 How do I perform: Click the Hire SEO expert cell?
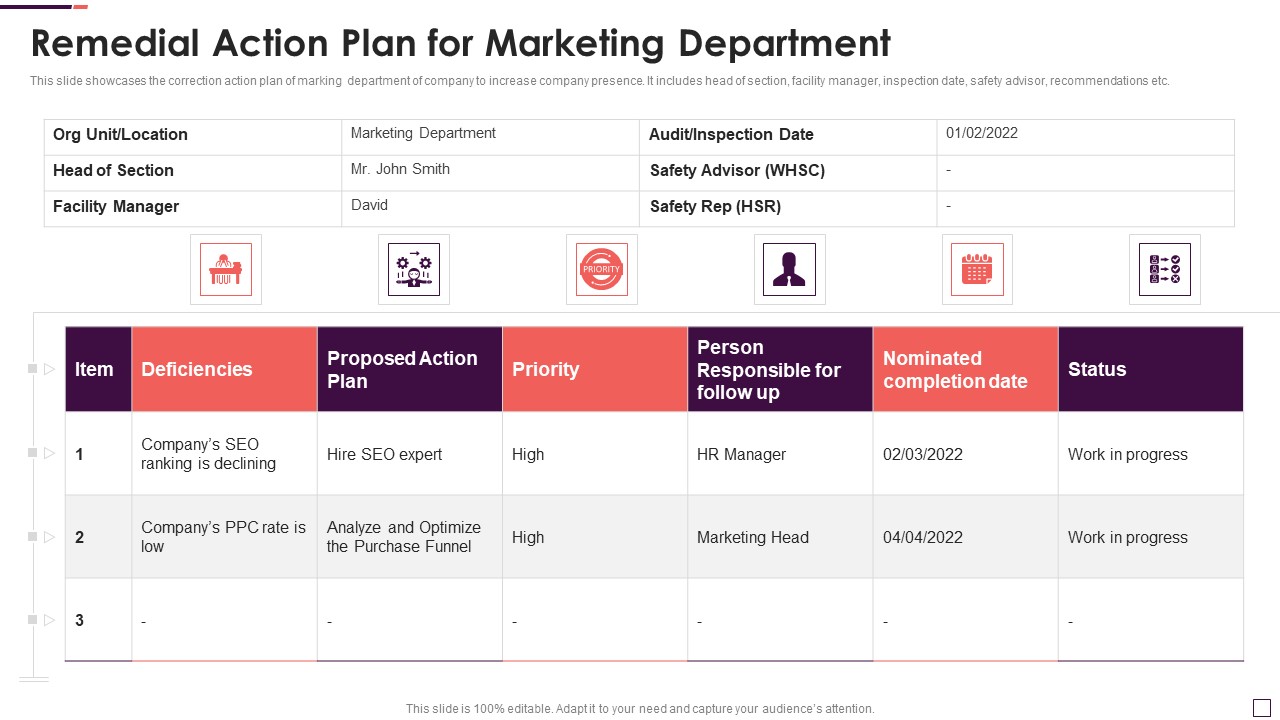[x=410, y=454]
